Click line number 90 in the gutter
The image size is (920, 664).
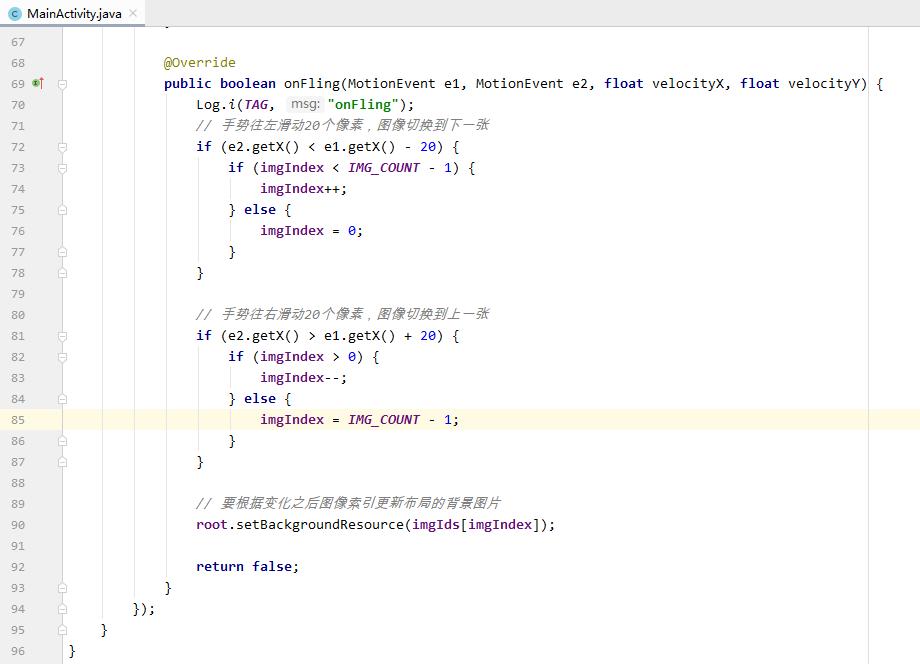pyautogui.click(x=18, y=525)
